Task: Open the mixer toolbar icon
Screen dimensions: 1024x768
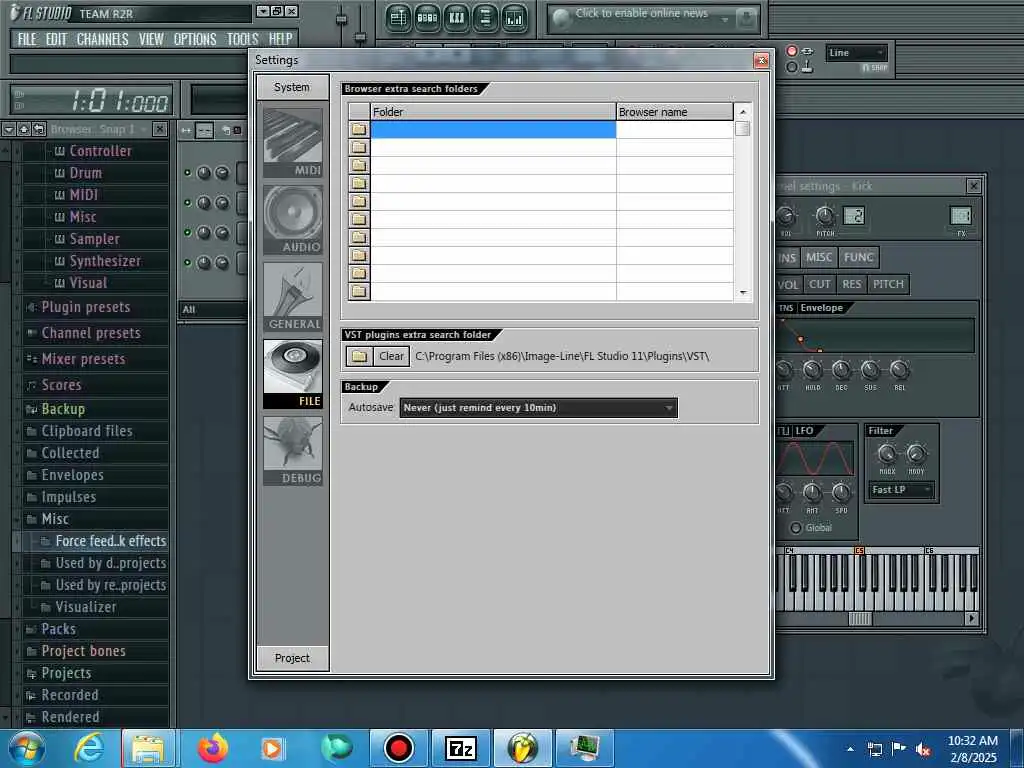Action: click(x=515, y=18)
